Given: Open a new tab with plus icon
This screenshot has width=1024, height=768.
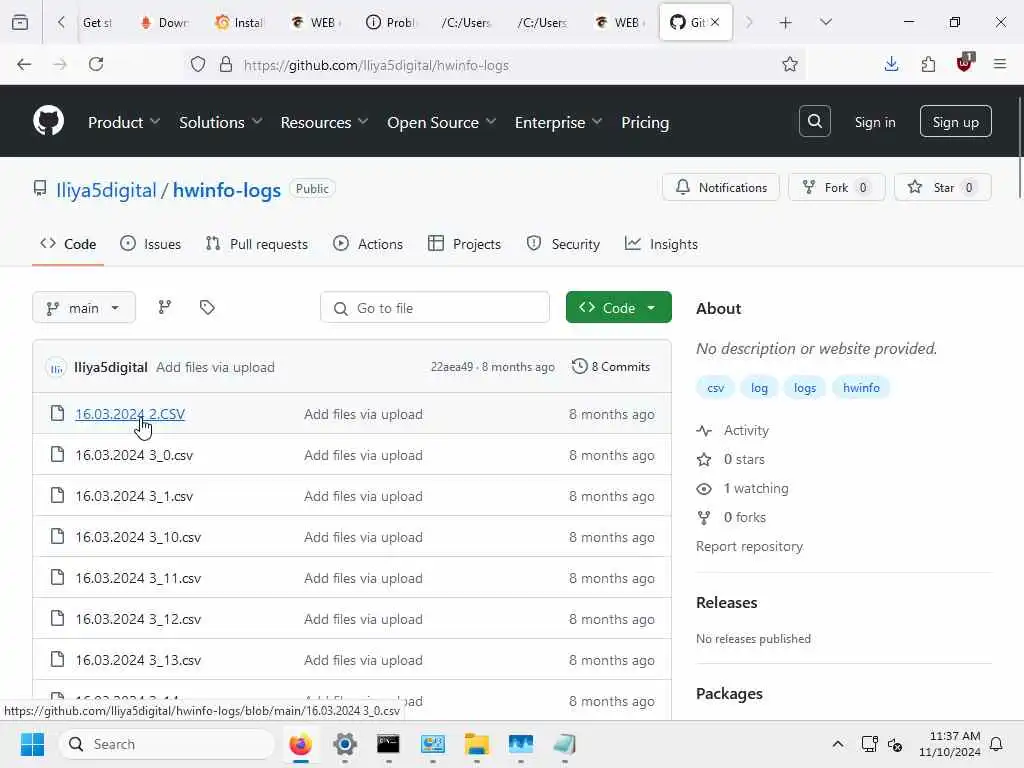Looking at the screenshot, I should coord(786,23).
